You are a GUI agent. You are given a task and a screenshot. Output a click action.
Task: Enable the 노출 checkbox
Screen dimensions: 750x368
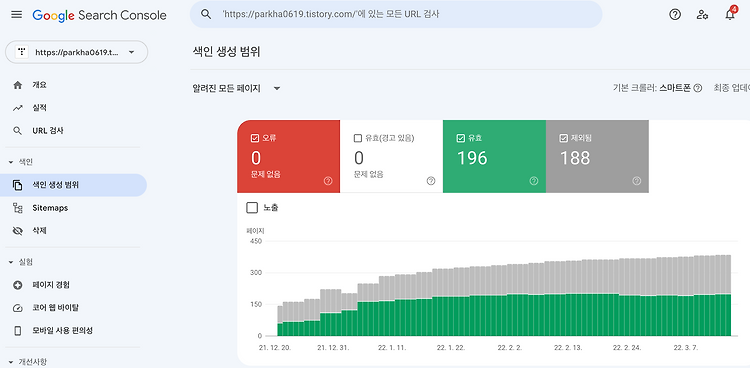(252, 208)
